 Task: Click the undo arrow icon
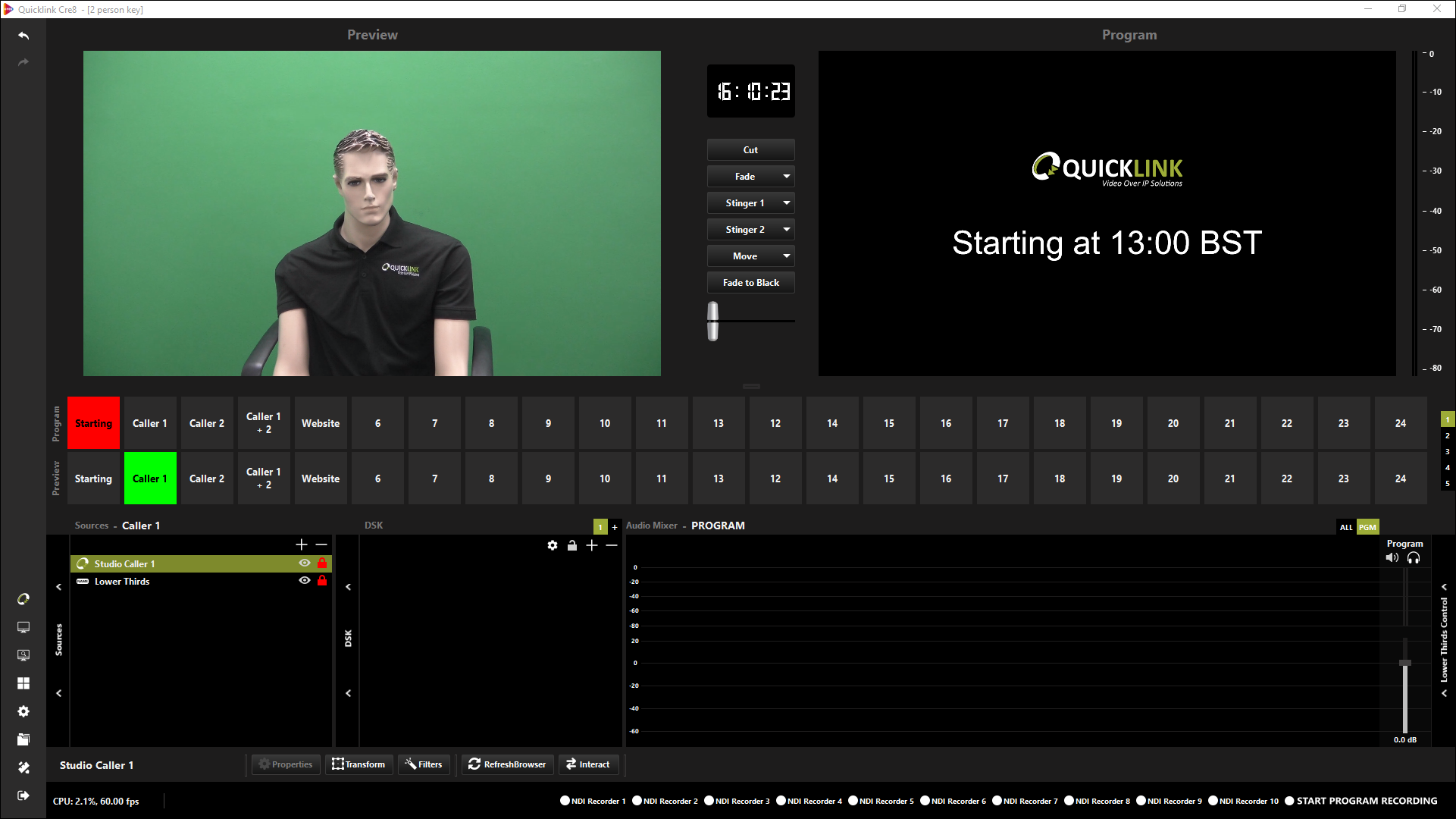pos(23,36)
